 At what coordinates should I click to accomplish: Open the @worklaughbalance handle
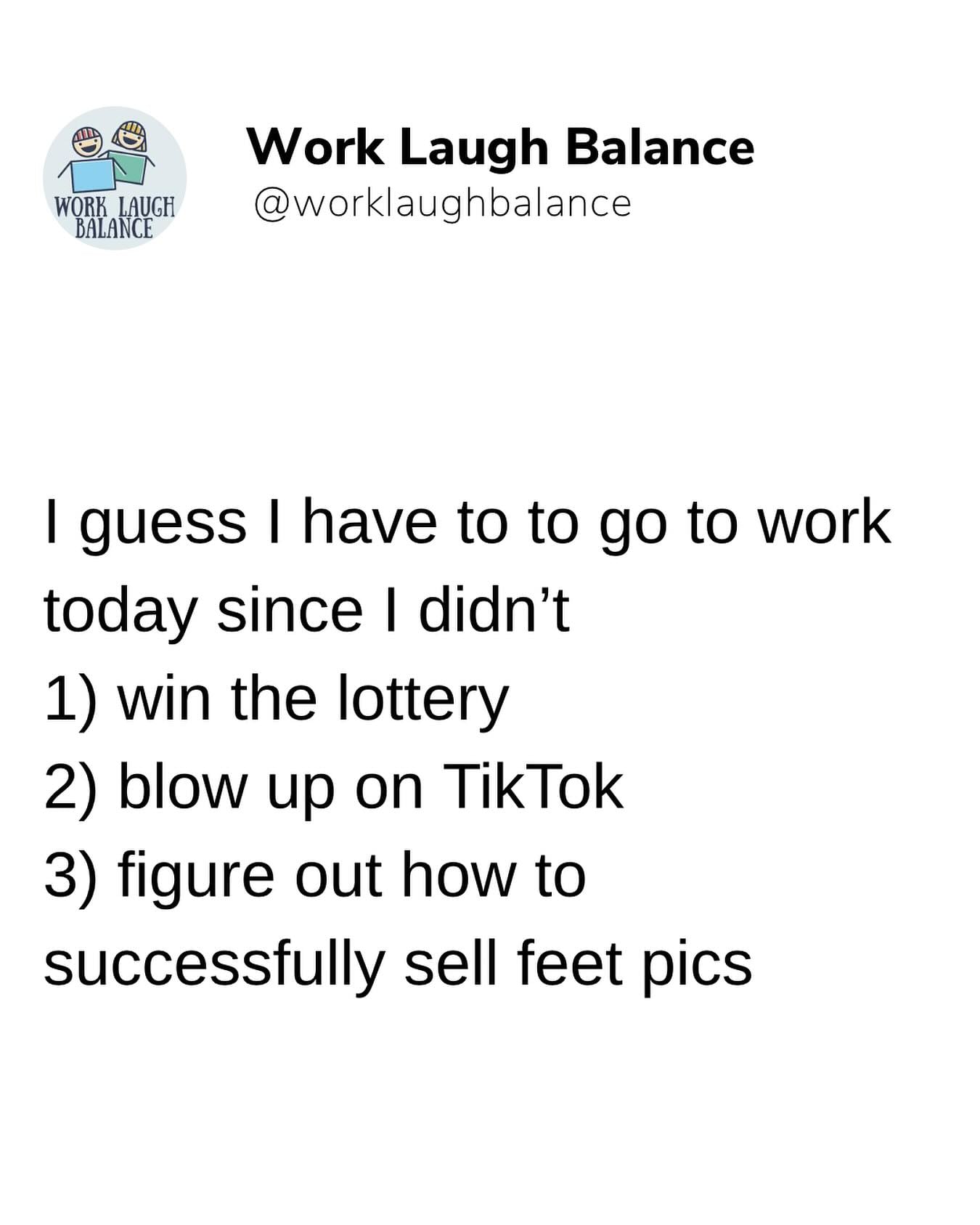(x=442, y=203)
